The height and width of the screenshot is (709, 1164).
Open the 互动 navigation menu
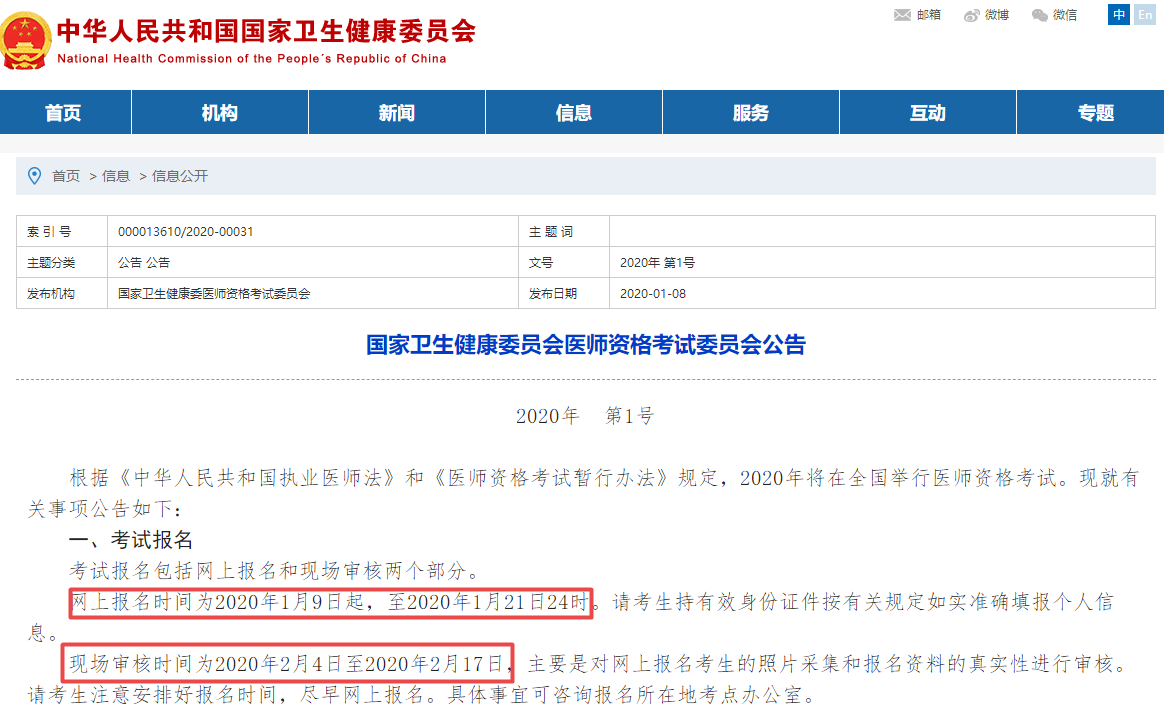pos(927,111)
